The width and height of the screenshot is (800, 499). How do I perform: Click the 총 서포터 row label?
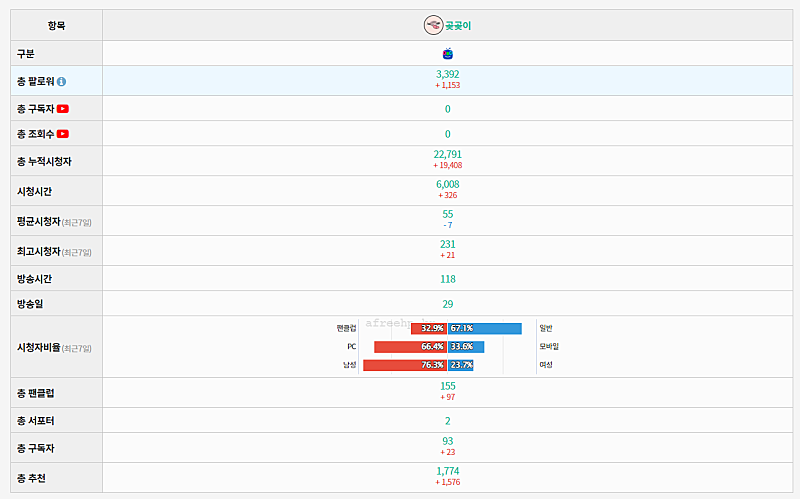pyautogui.click(x=35, y=421)
